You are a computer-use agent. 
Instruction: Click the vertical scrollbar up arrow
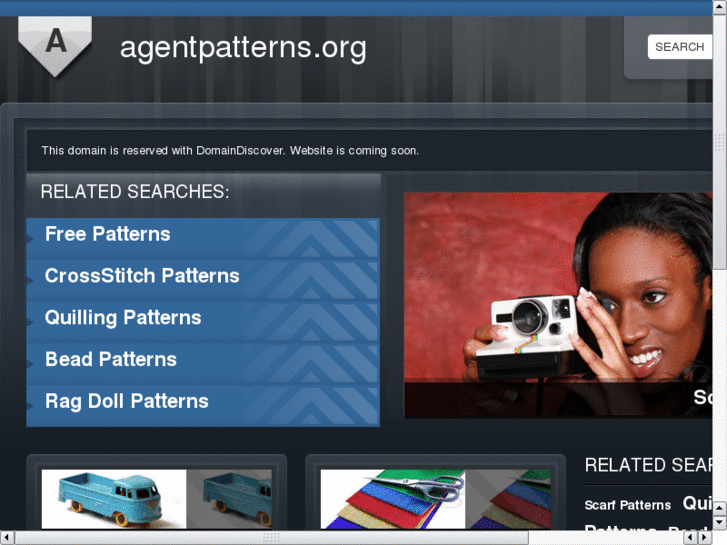click(x=720, y=7)
